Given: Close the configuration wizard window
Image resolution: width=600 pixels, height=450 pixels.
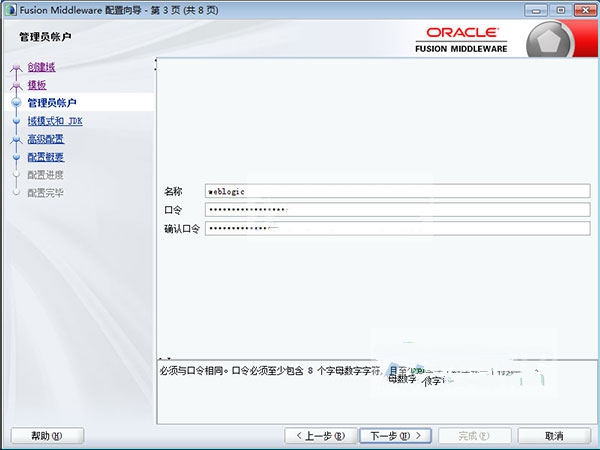Looking at the screenshot, I should pos(585,10).
